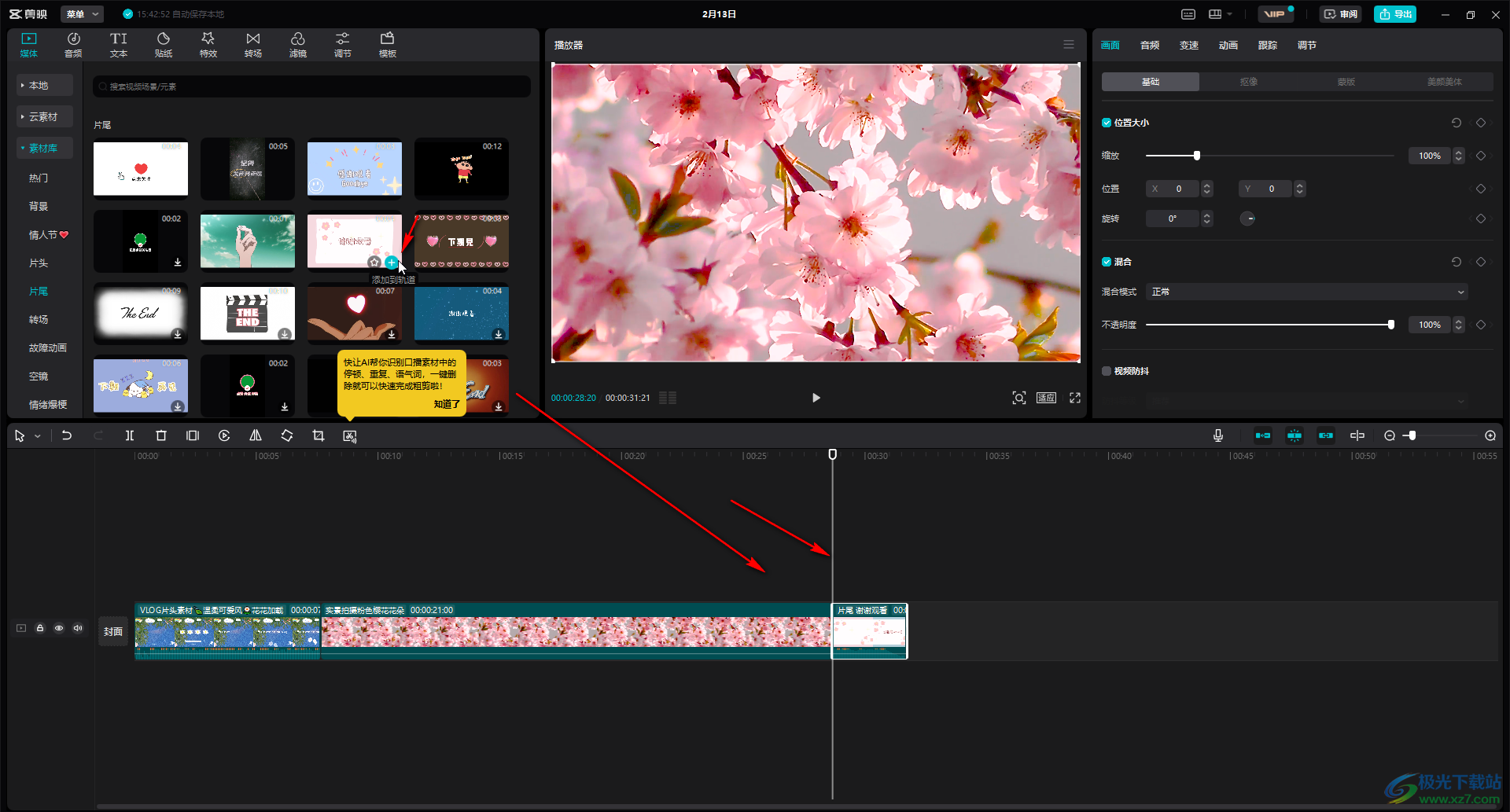Screen dimensions: 1510x812
Task: Click the timeline zoom in plus icon
Action: pos(1490,435)
